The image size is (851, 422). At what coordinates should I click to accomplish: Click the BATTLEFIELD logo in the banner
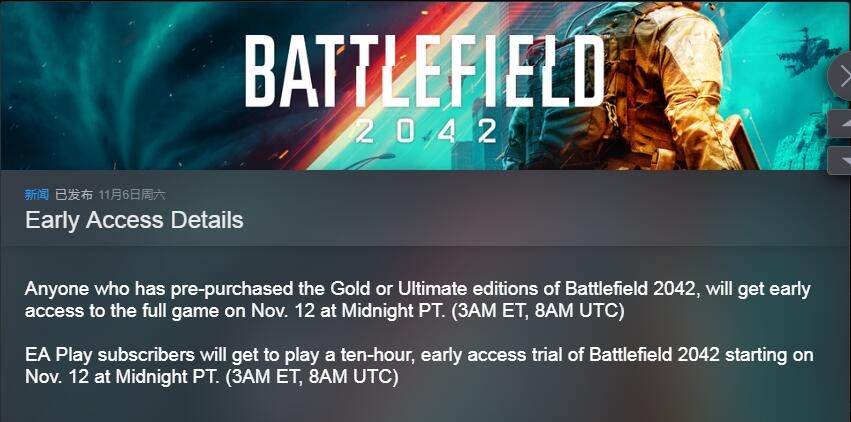click(x=424, y=72)
